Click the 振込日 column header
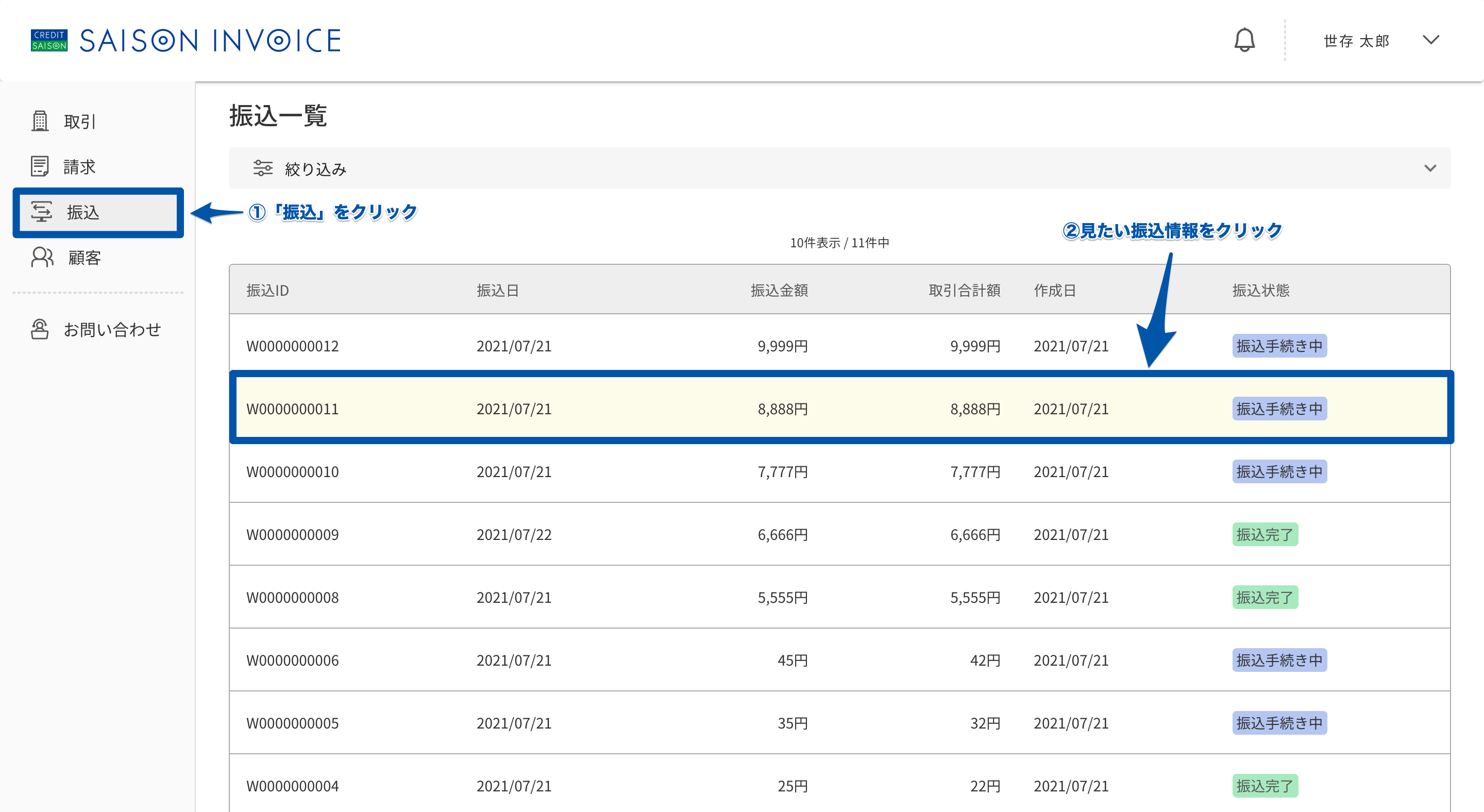1484x812 pixels. [498, 290]
